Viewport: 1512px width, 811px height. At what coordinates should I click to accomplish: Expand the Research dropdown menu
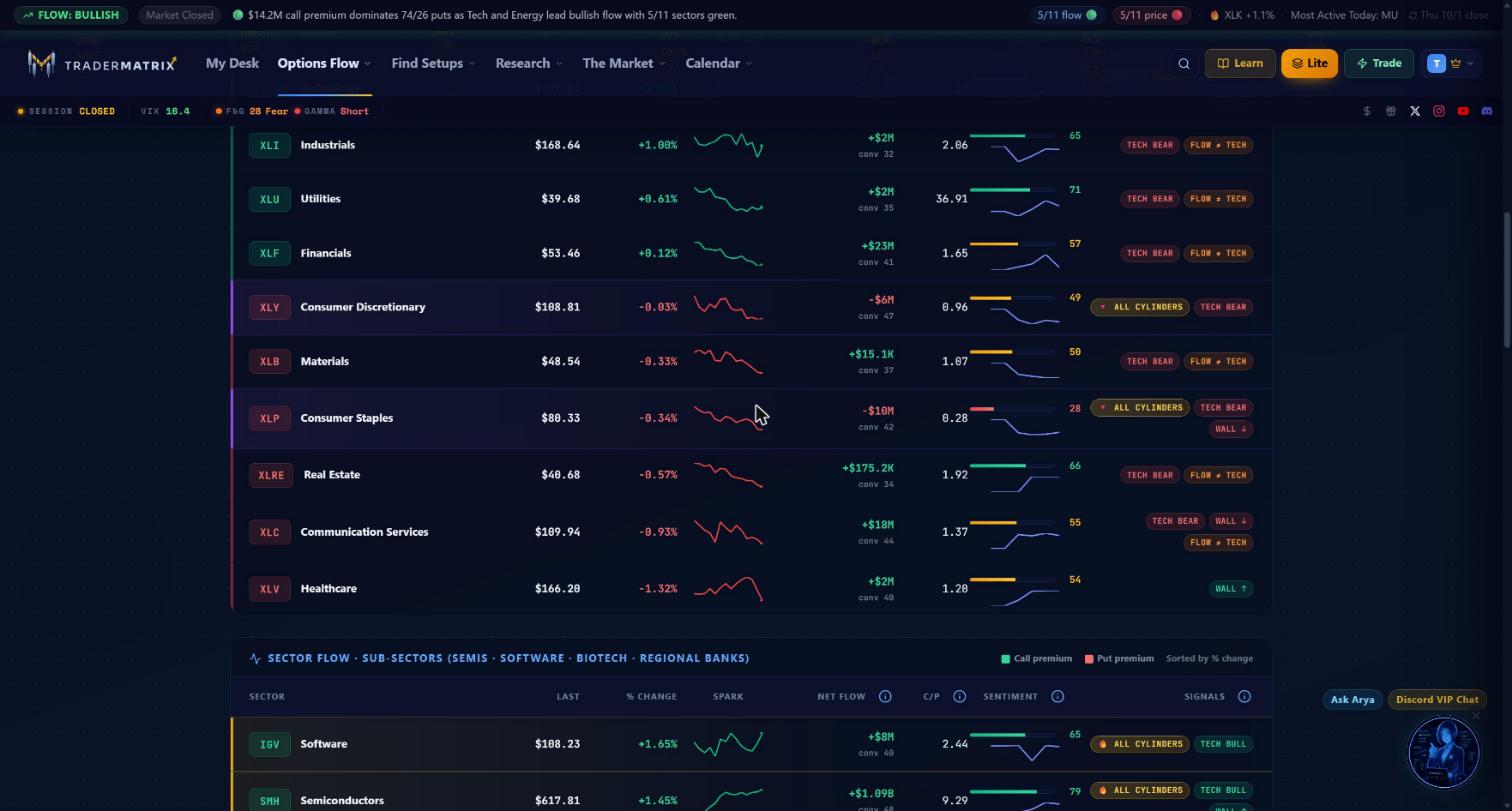tap(528, 64)
